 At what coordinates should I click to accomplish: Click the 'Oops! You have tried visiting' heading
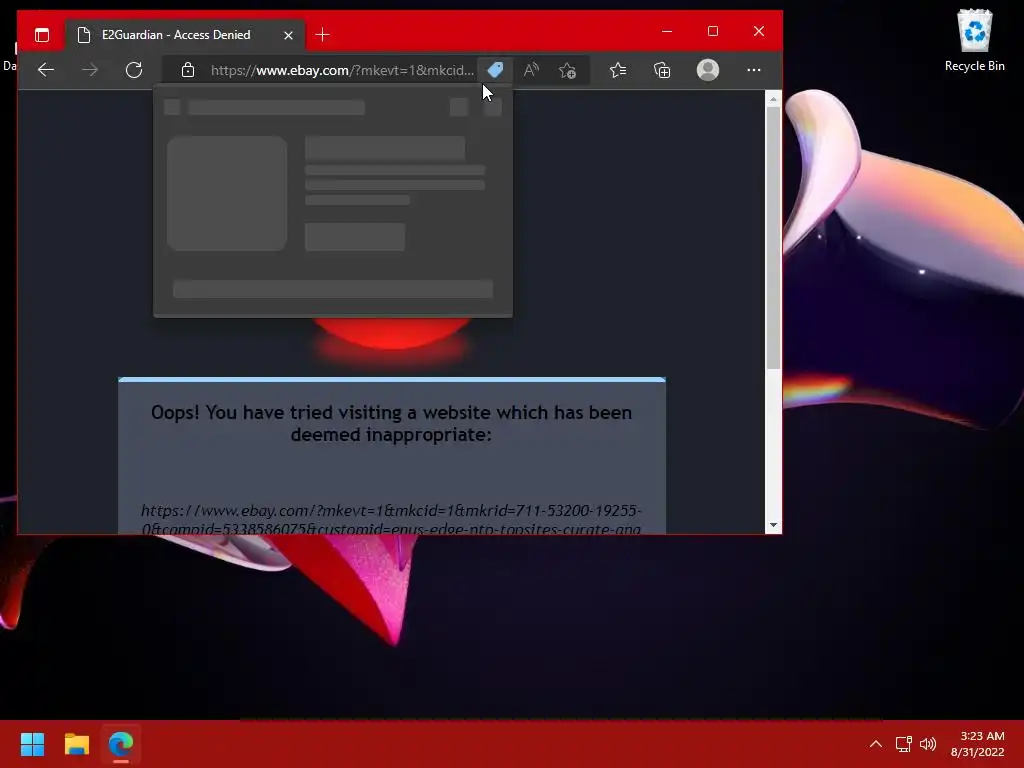tap(391, 423)
